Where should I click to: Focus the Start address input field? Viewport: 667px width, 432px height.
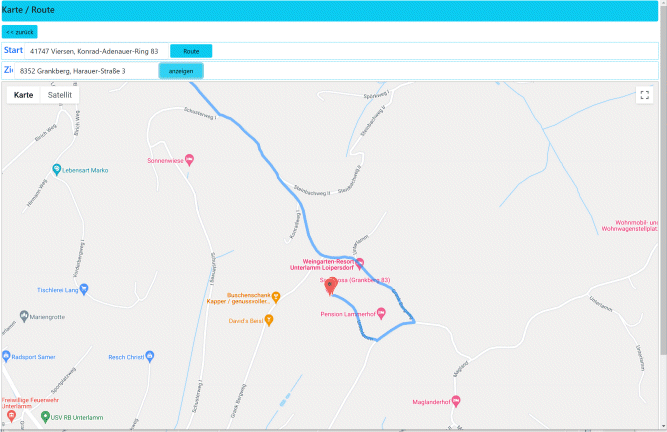tap(97, 51)
